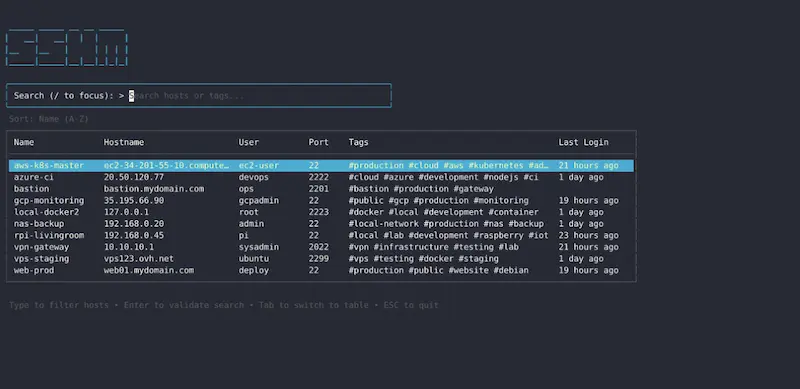Image resolution: width=800 pixels, height=389 pixels.
Task: Click user ubuntu
Action: click(254, 258)
